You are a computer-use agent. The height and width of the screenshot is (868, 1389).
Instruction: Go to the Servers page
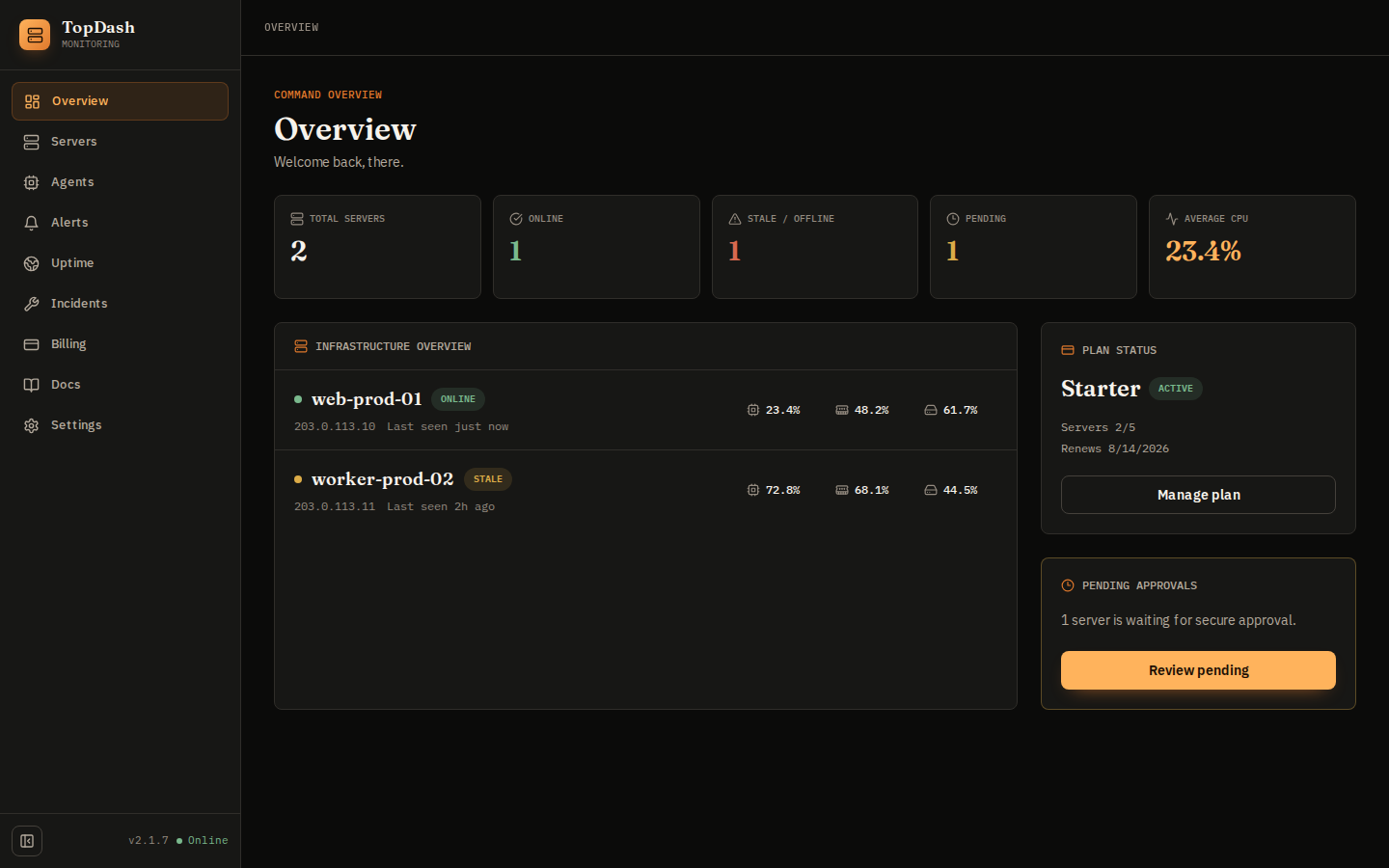(x=120, y=142)
